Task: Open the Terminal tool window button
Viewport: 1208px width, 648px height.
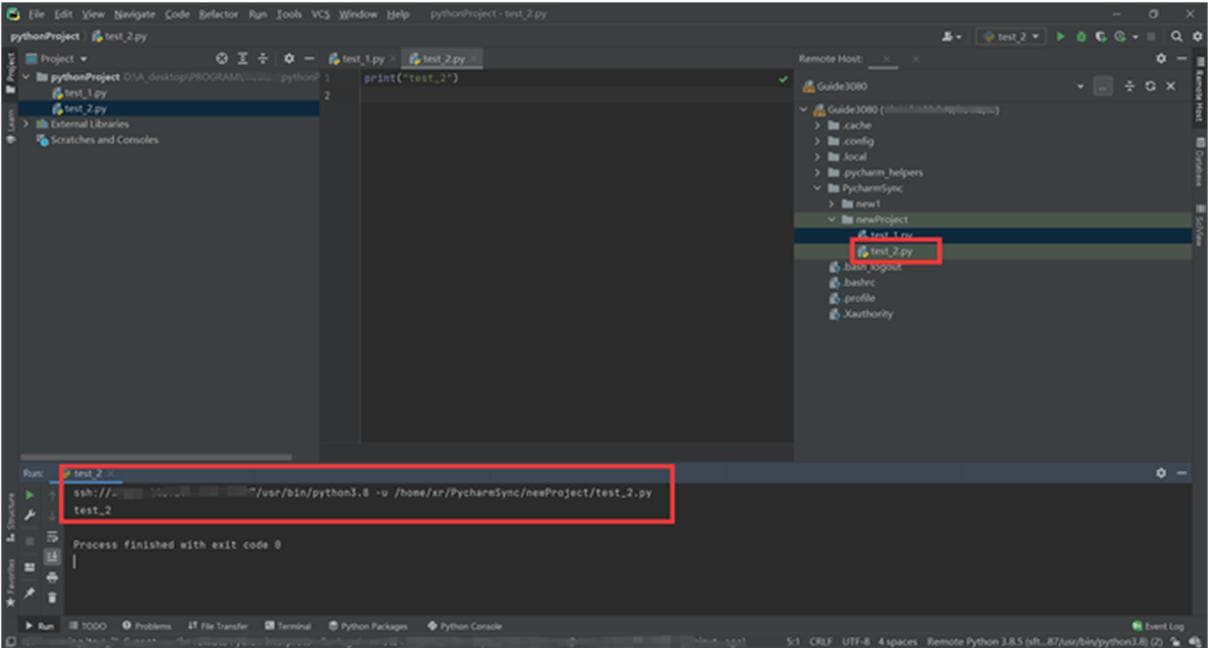Action: tap(288, 626)
